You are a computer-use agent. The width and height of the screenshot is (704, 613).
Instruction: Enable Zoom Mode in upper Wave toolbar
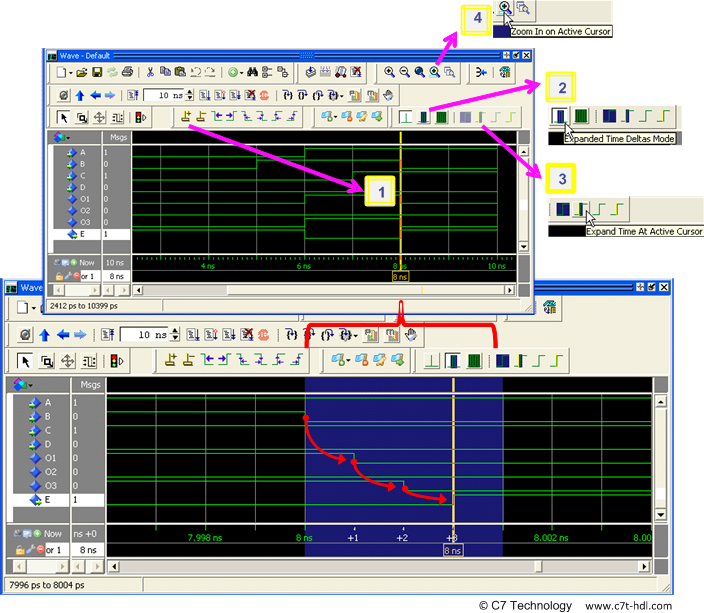[81, 118]
